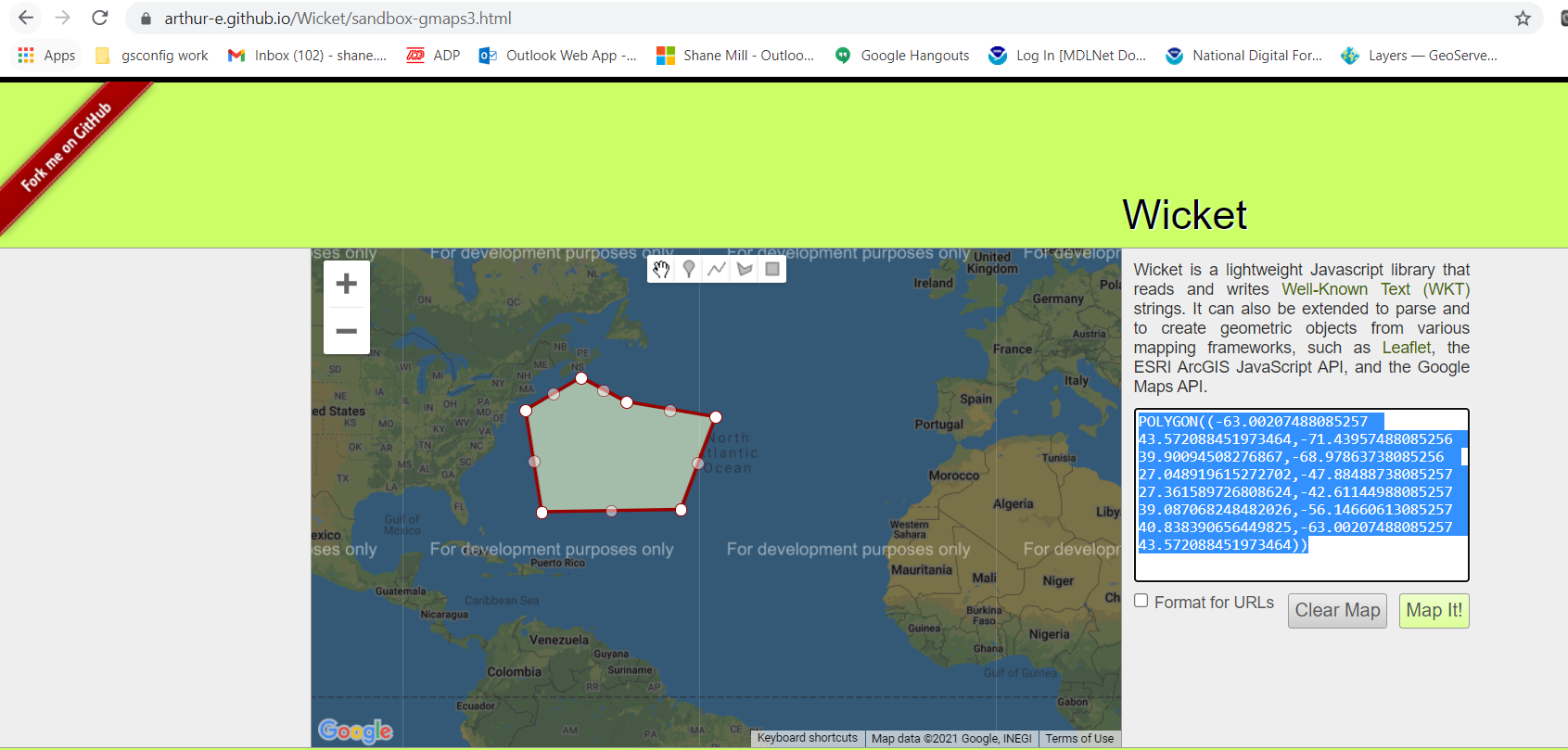
Task: Click the Fork me on GitHub ribbon
Action: coord(67,146)
